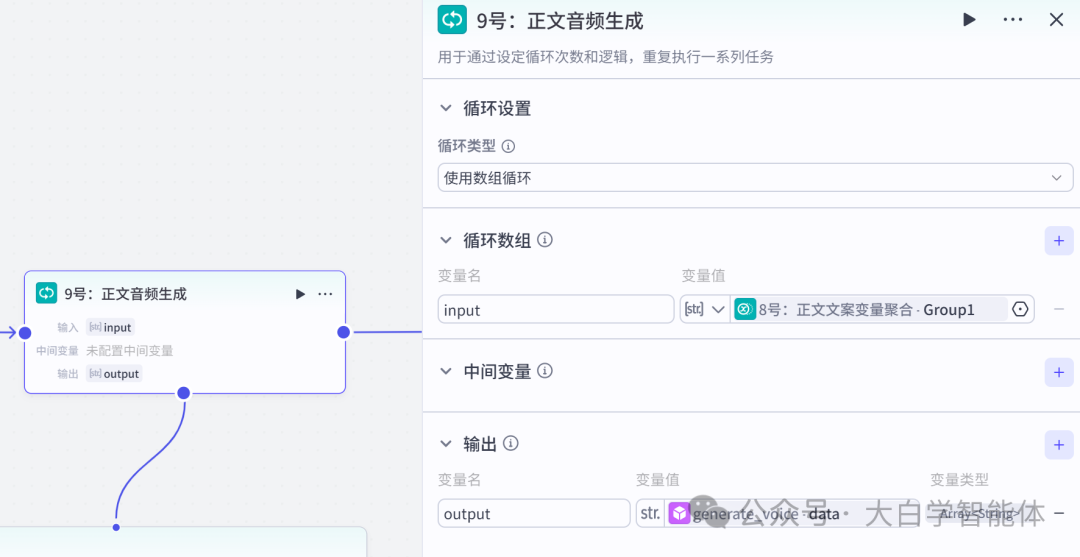This screenshot has width=1080, height=557.
Task: Open the 使用数组循环 loop type dropdown
Action: 755,178
